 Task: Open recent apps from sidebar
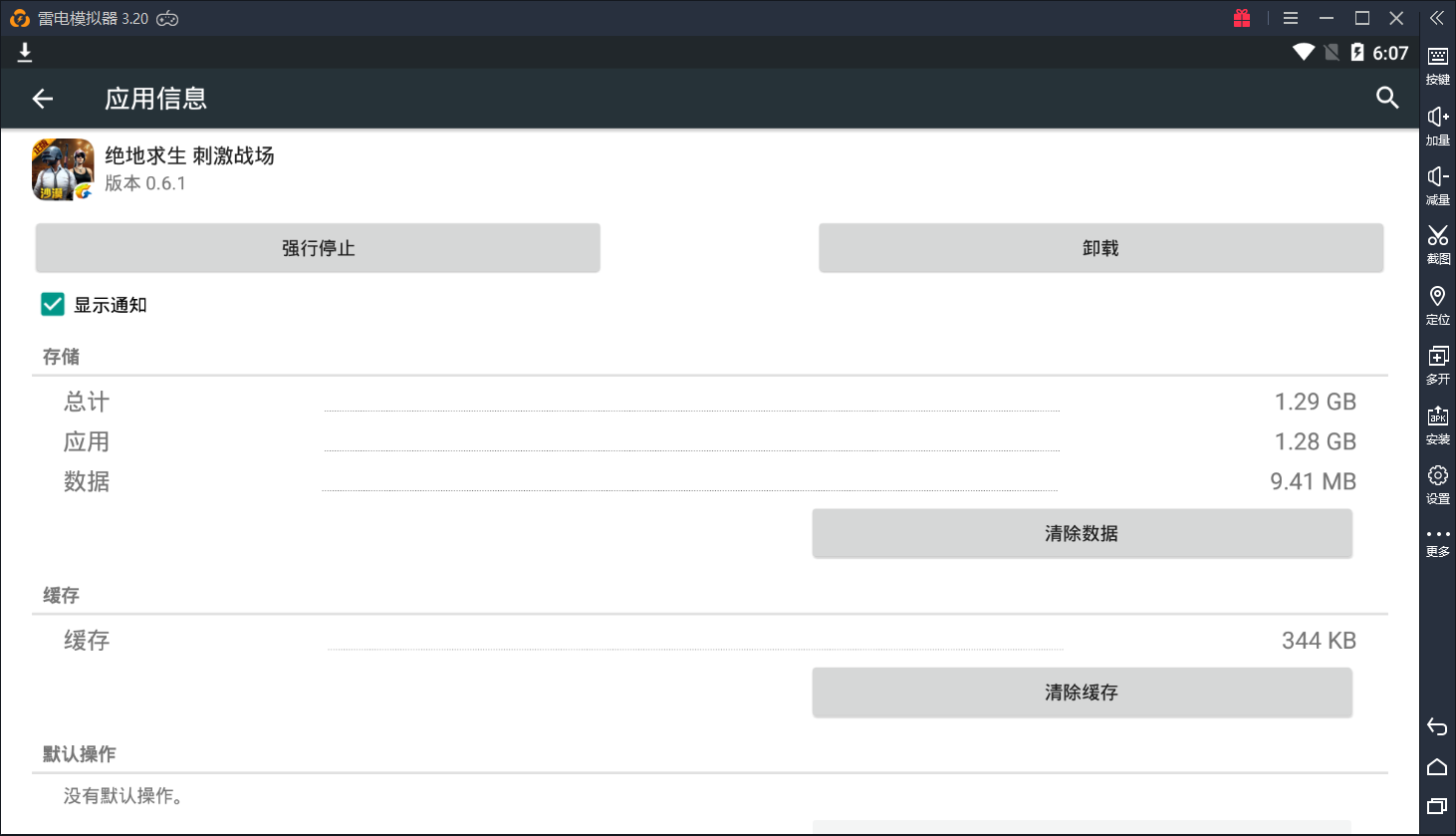pos(1437,805)
